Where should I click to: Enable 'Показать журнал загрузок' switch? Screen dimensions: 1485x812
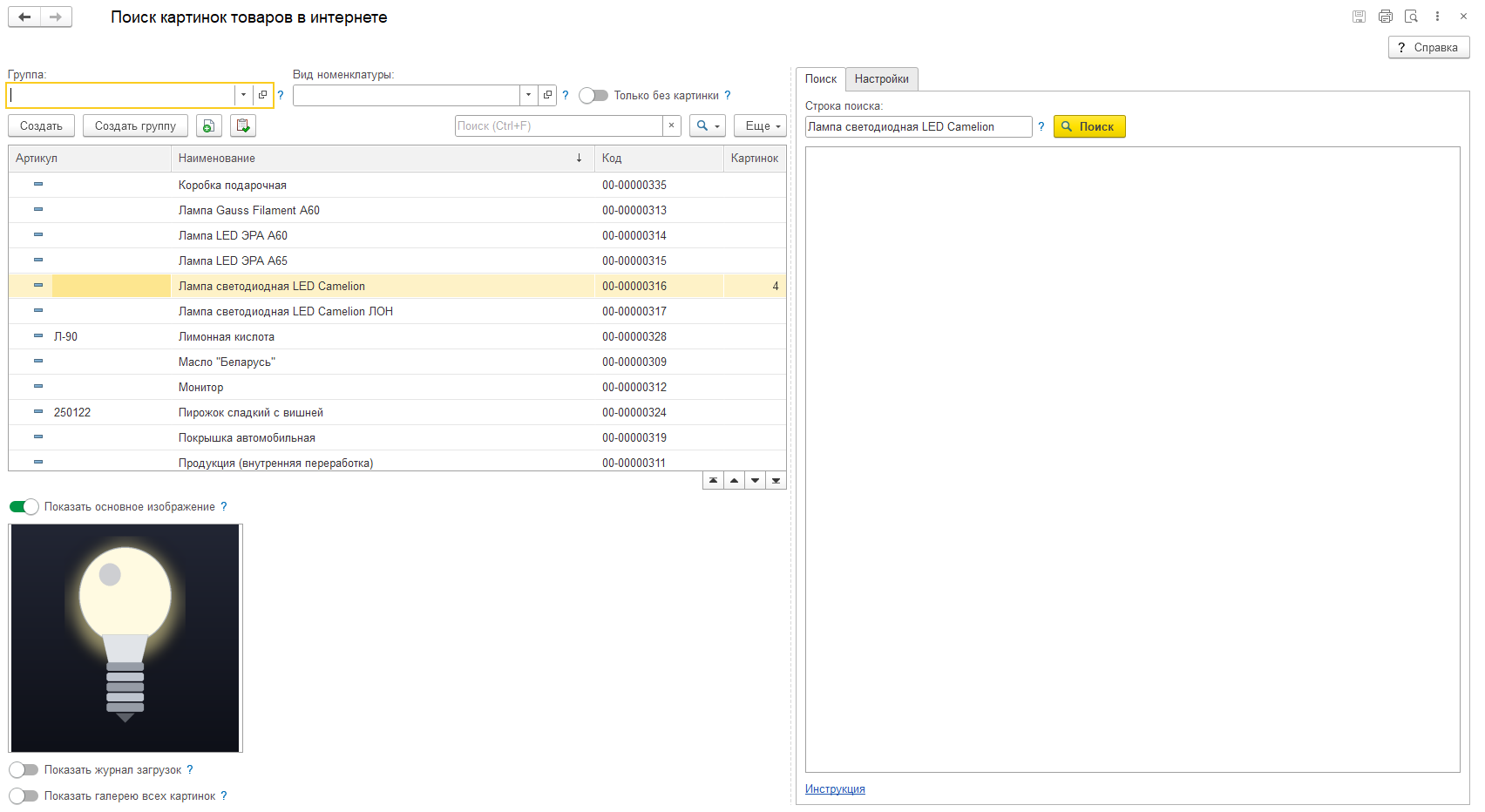click(x=24, y=770)
